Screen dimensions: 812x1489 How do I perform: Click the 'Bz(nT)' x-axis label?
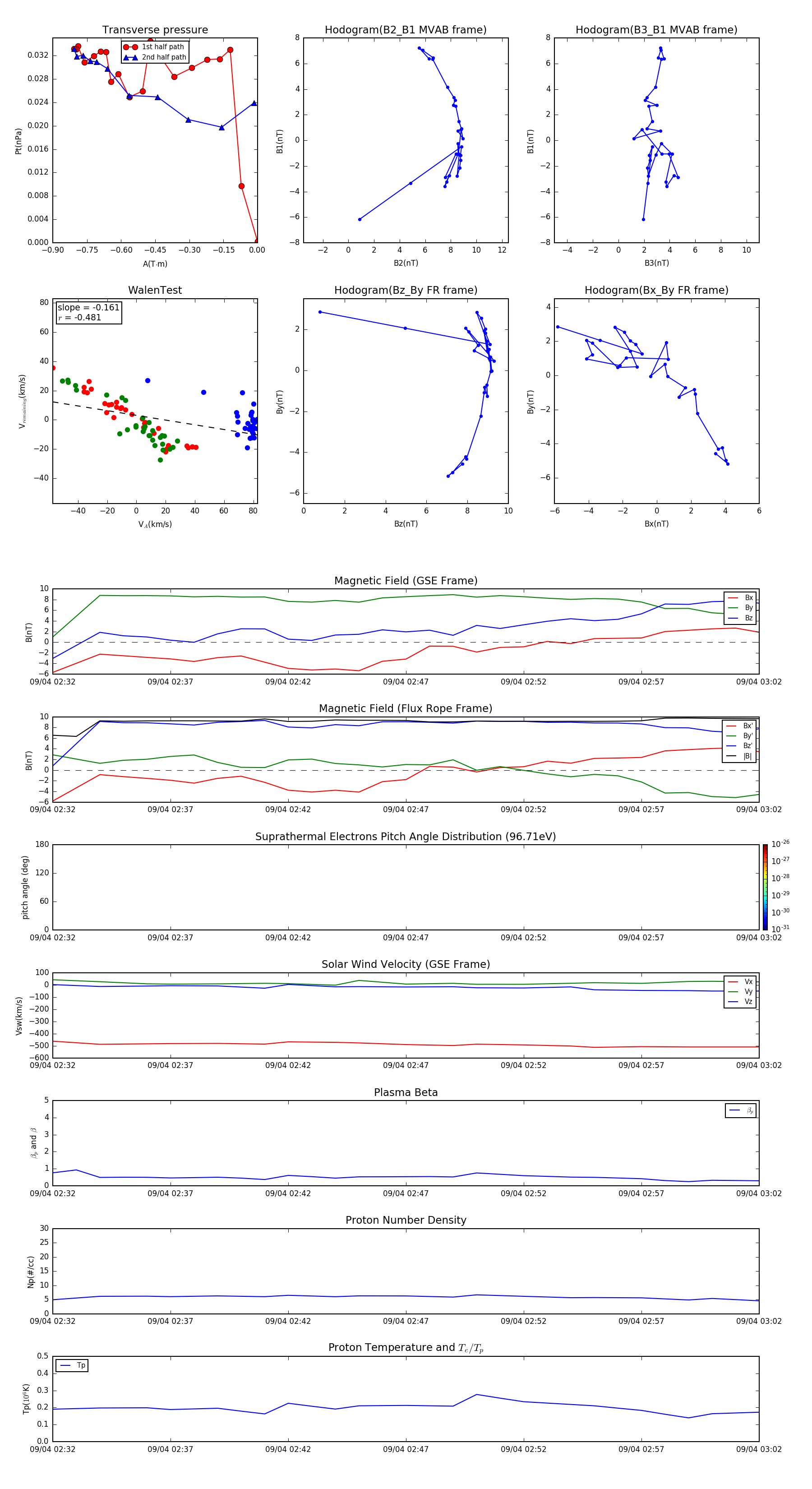(x=406, y=524)
